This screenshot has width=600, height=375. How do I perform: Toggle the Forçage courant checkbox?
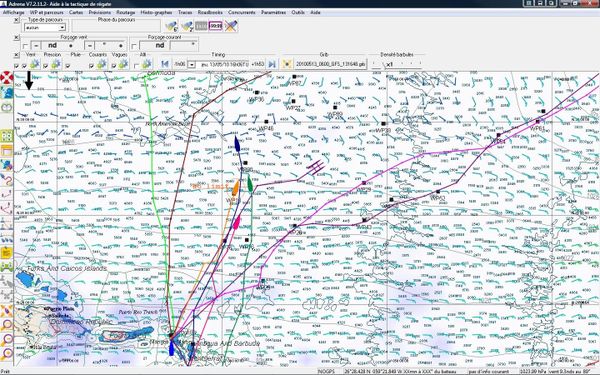coord(134,46)
